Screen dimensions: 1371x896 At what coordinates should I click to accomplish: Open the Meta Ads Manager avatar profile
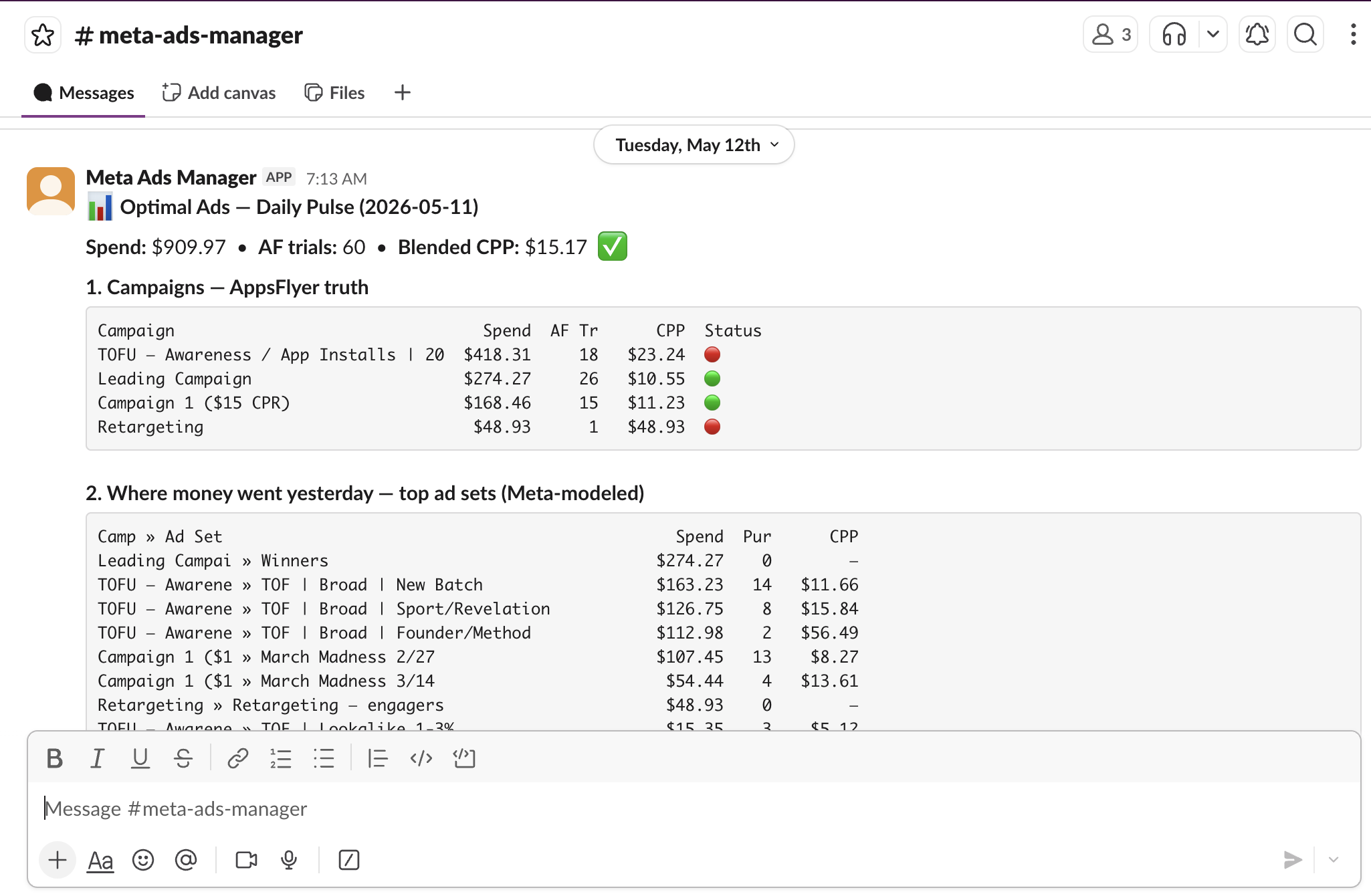[x=51, y=191]
